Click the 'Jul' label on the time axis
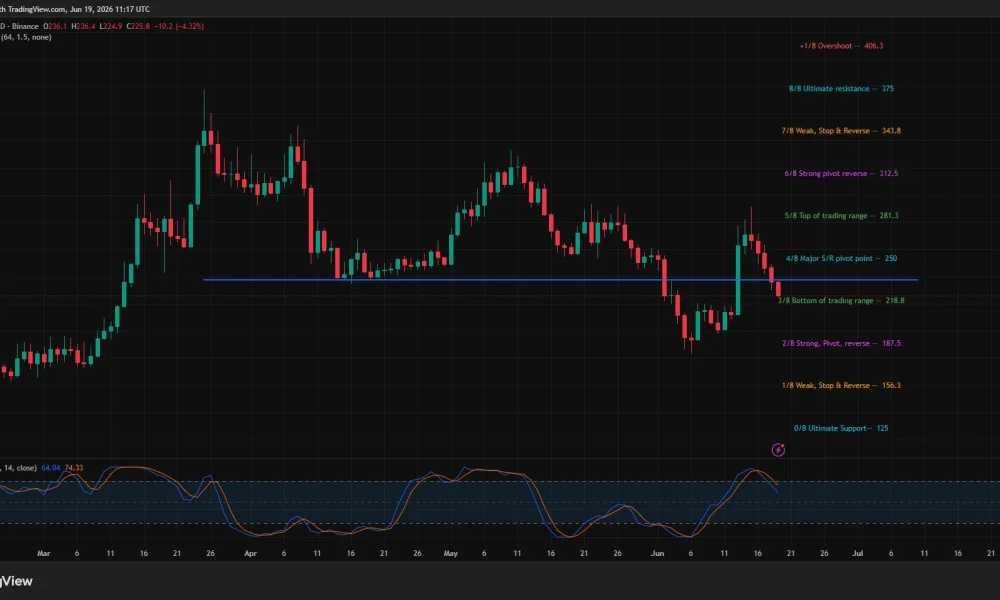The height and width of the screenshot is (600, 1000). pyautogui.click(x=858, y=553)
